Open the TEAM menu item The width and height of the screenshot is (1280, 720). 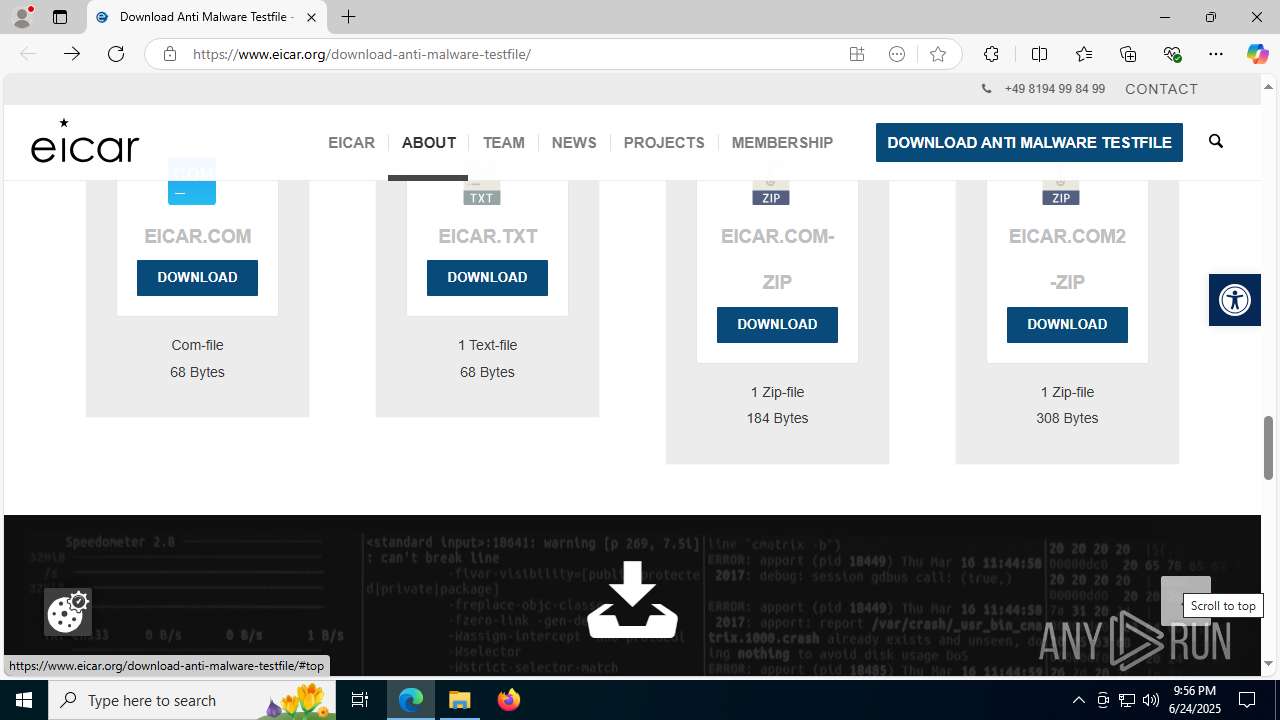503,143
